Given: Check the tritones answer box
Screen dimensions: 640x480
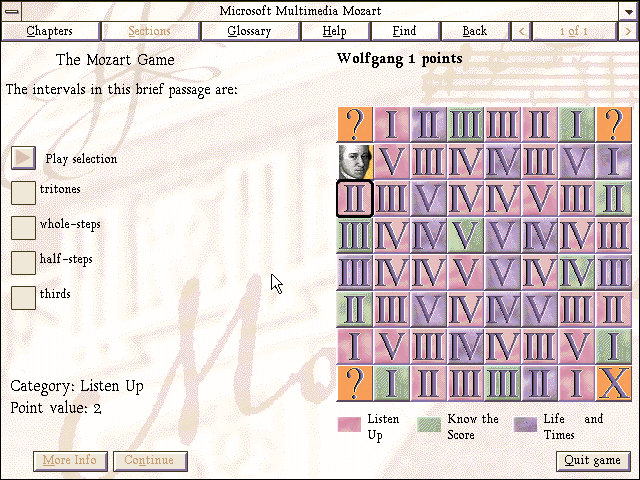Looking at the screenshot, I should pos(23,193).
